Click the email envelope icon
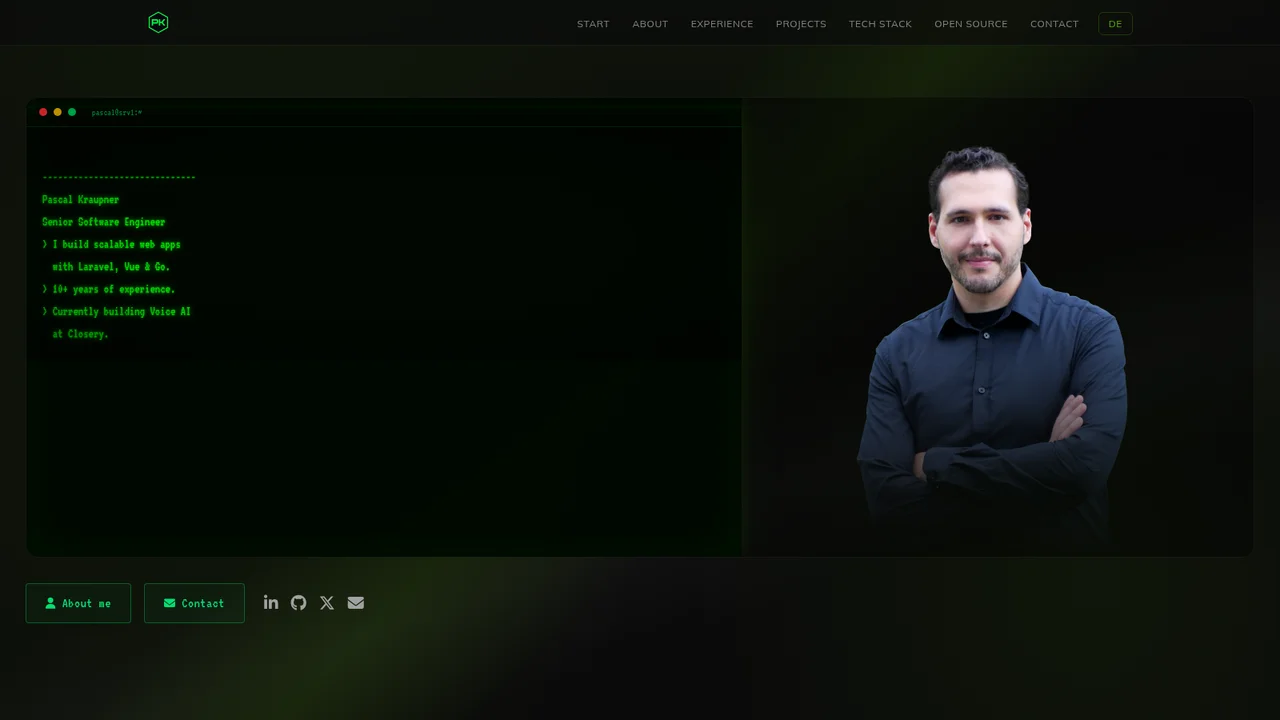The height and width of the screenshot is (720, 1280). pos(356,602)
